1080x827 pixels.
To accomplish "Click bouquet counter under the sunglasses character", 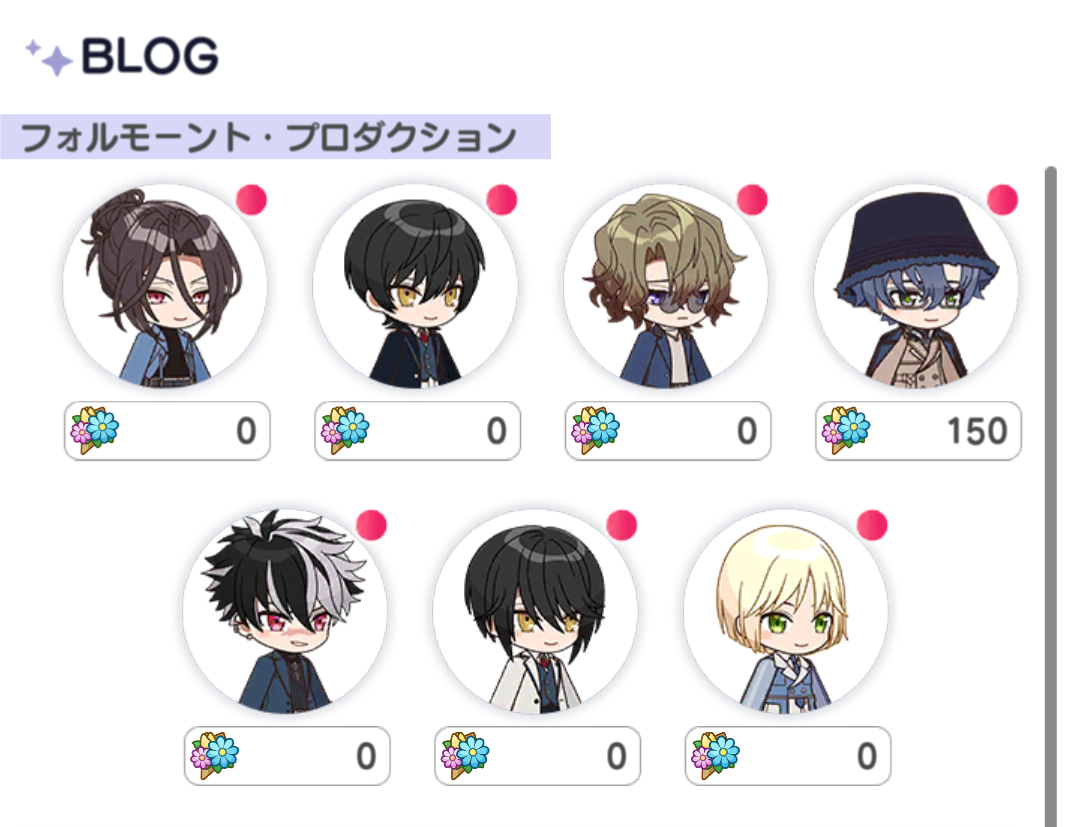I will (x=667, y=431).
